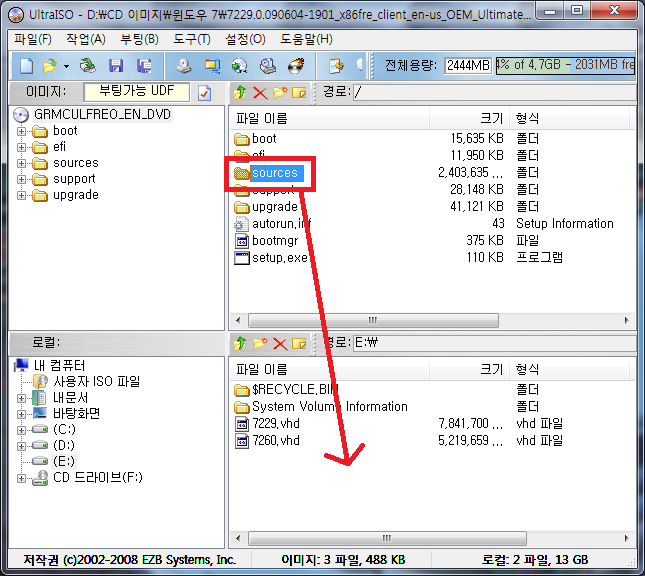Create a new image with the New icon
This screenshot has height=576, width=645.
tap(27, 66)
